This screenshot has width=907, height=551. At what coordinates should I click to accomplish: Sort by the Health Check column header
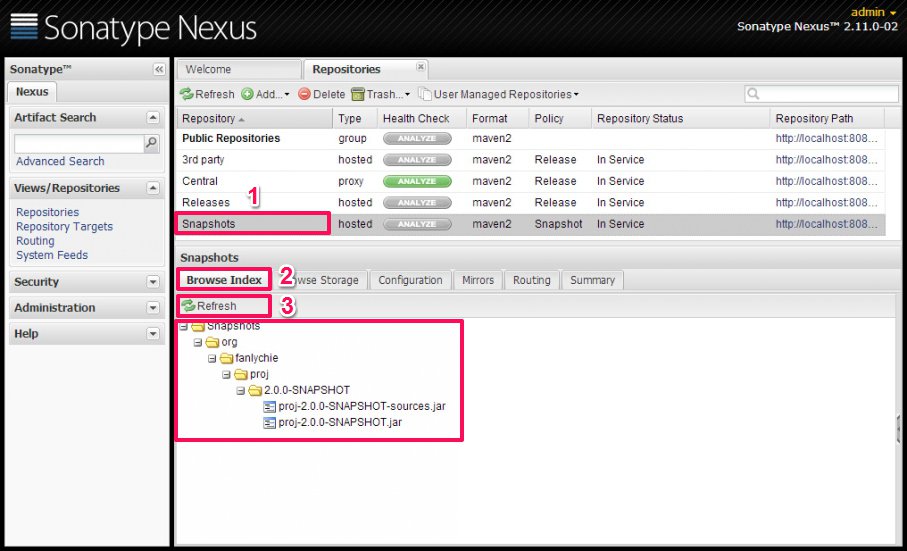pos(422,119)
